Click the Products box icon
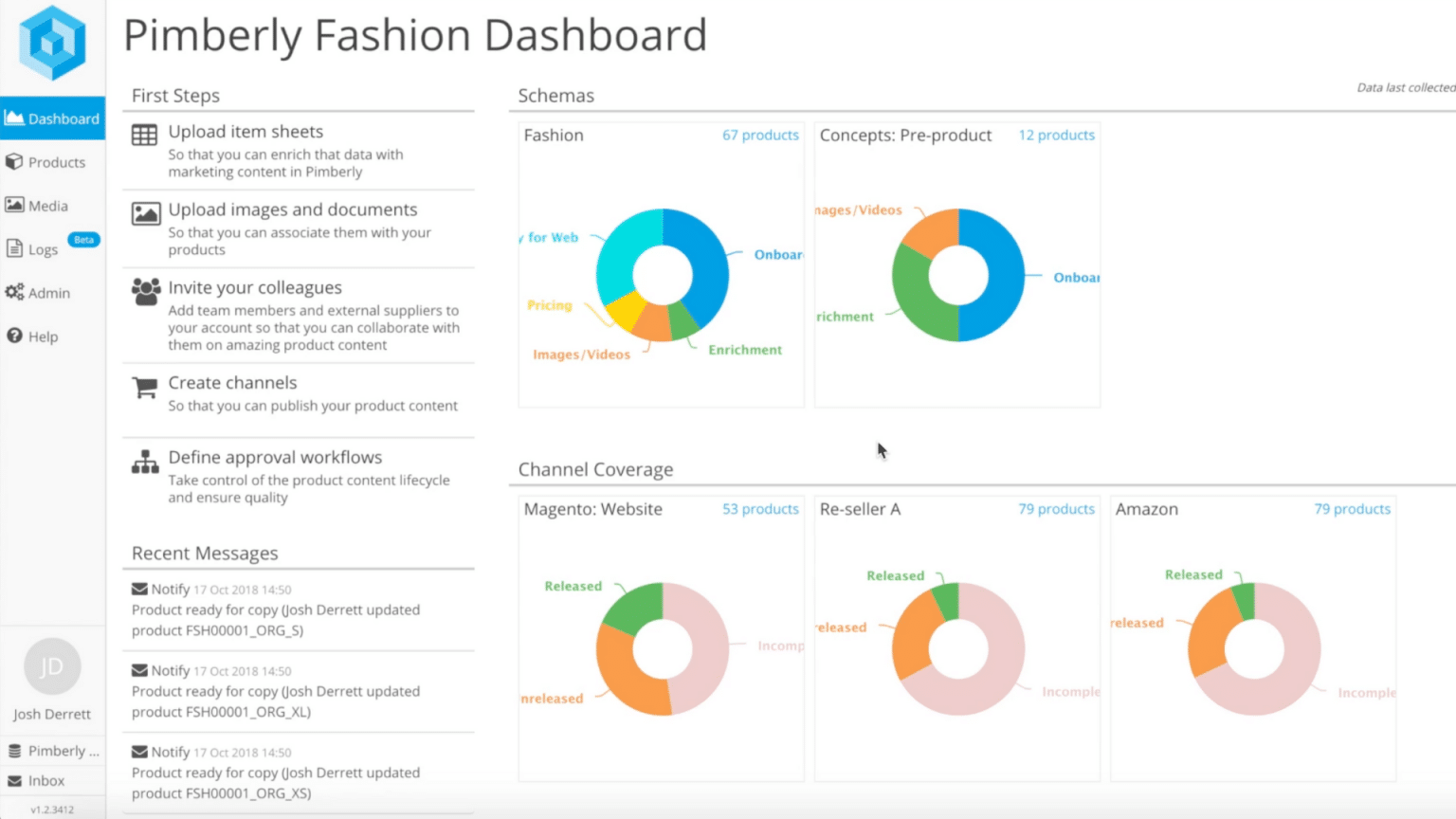This screenshot has height=819, width=1456. (14, 162)
